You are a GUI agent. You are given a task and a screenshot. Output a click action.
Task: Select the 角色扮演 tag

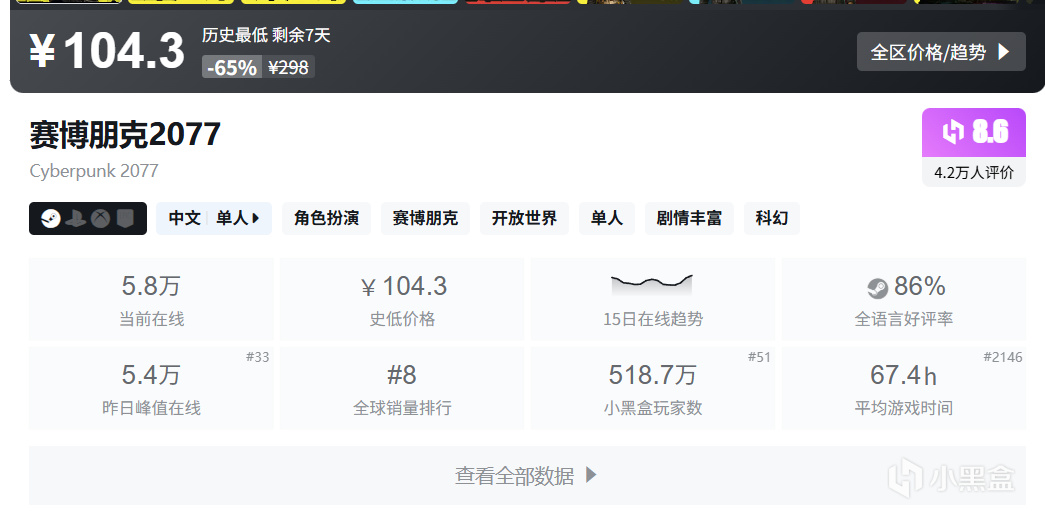[327, 218]
